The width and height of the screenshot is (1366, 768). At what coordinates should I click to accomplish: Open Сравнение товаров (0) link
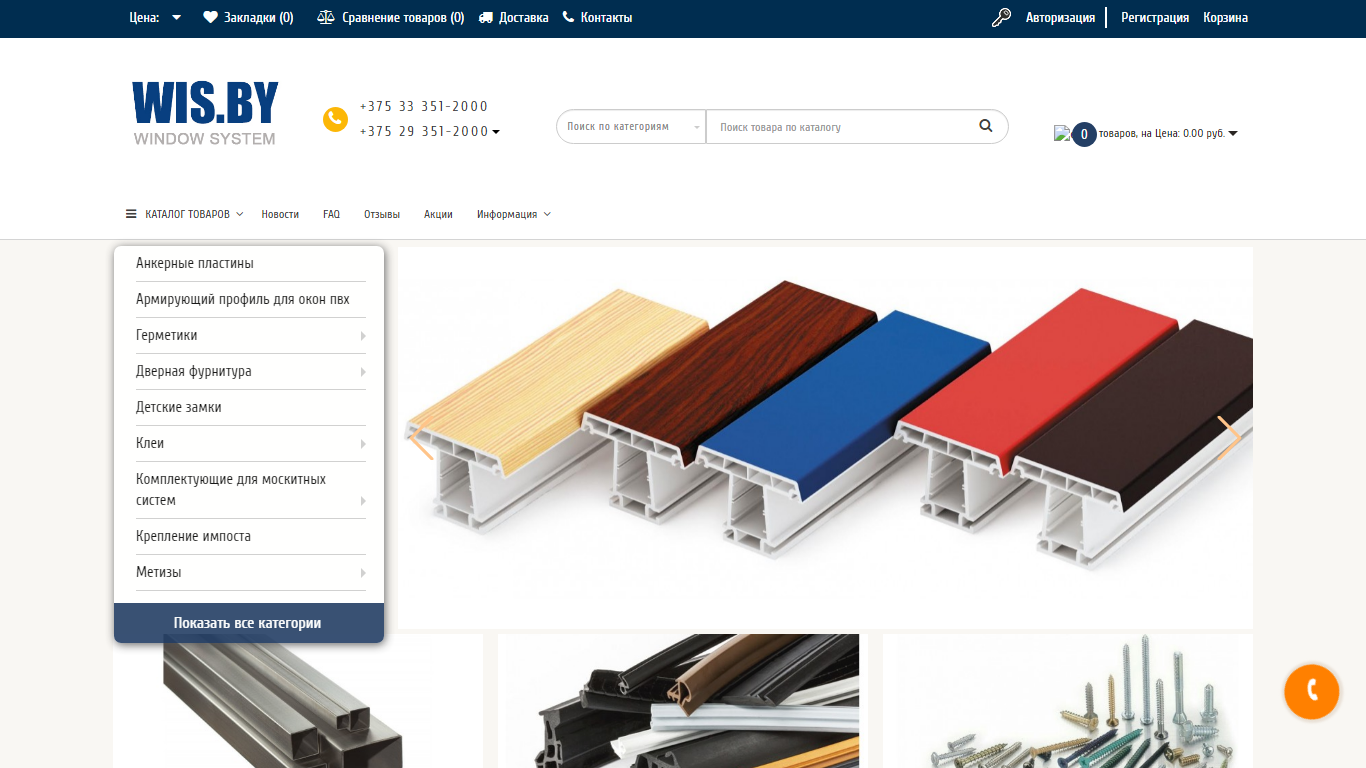click(x=403, y=17)
